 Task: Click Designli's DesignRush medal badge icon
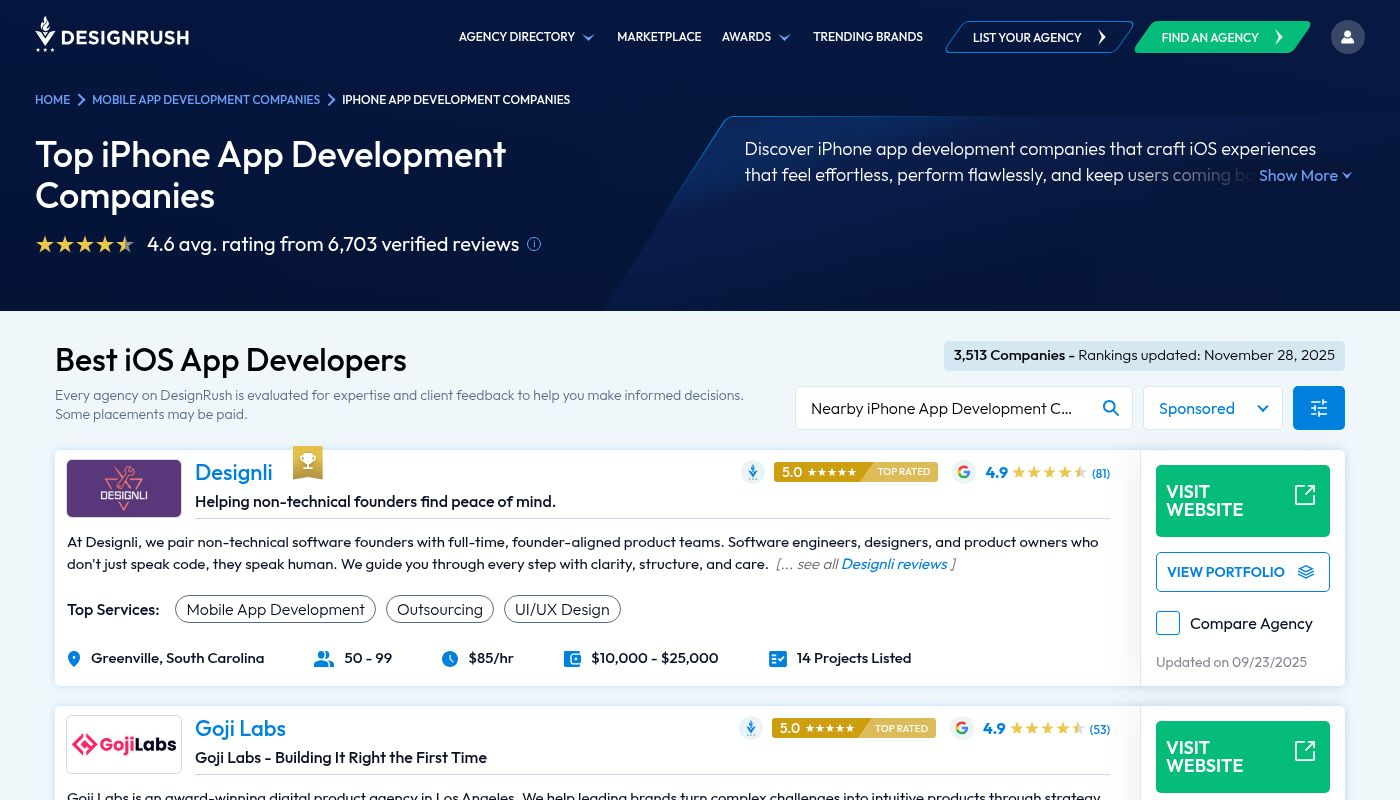coord(753,472)
